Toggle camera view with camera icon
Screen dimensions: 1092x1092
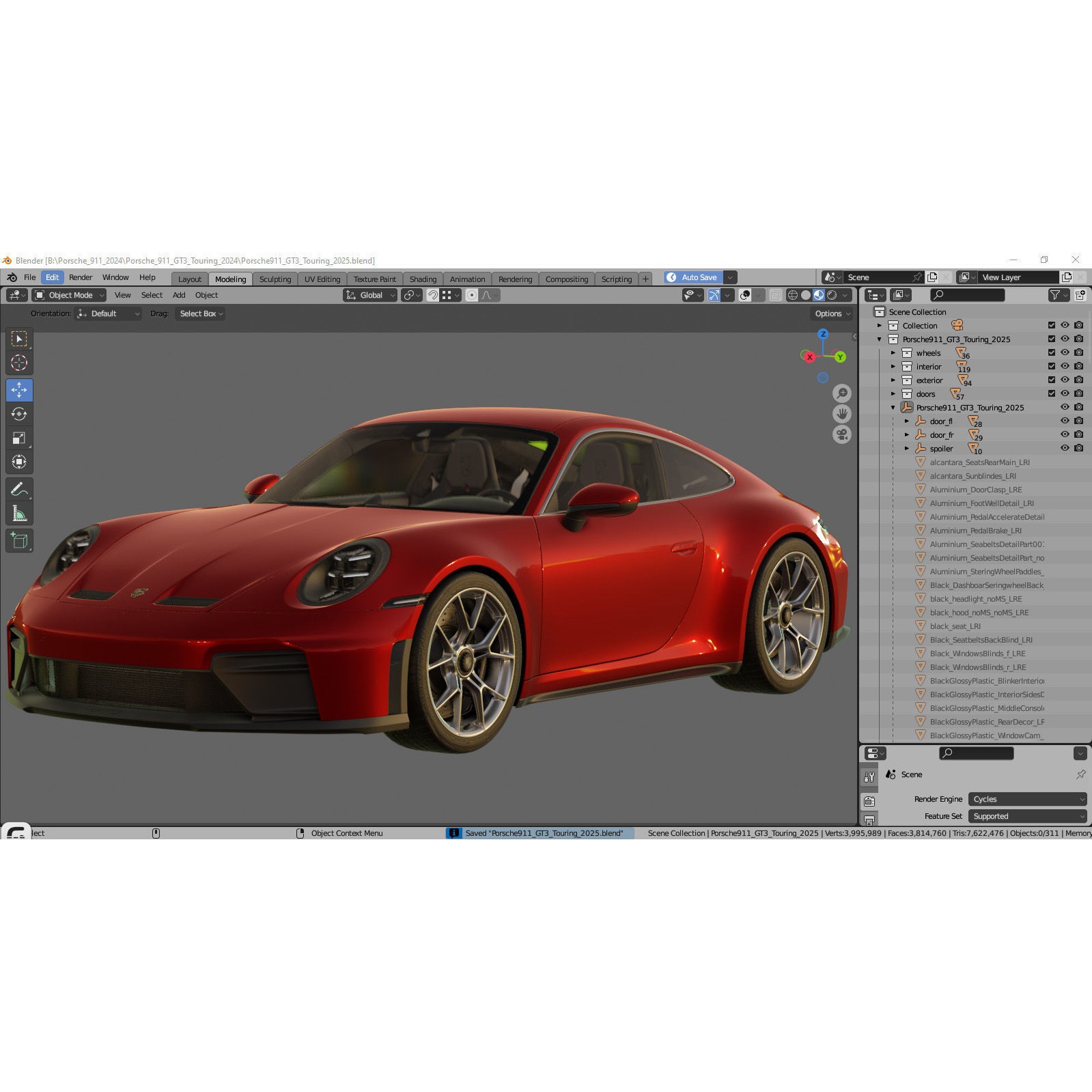coord(842,434)
